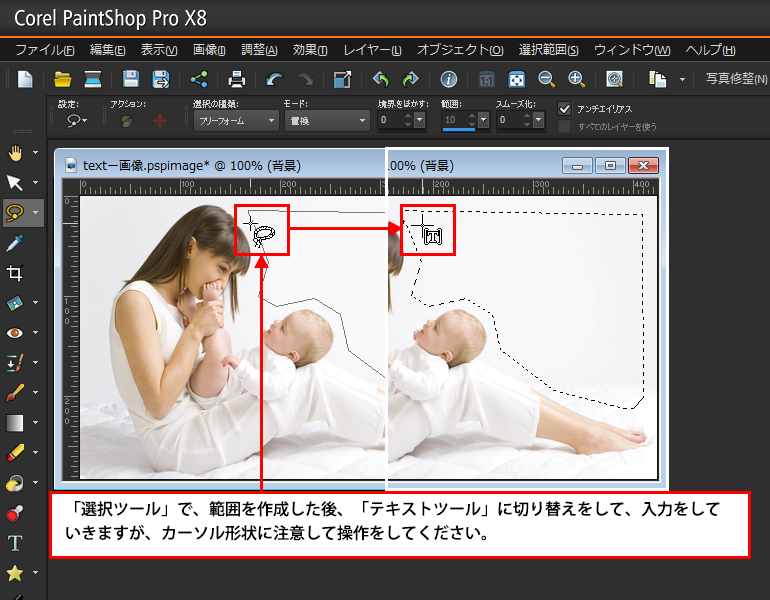This screenshot has height=600, width=770.
Task: Select the gradient fill tool
Action: [x=15, y=423]
